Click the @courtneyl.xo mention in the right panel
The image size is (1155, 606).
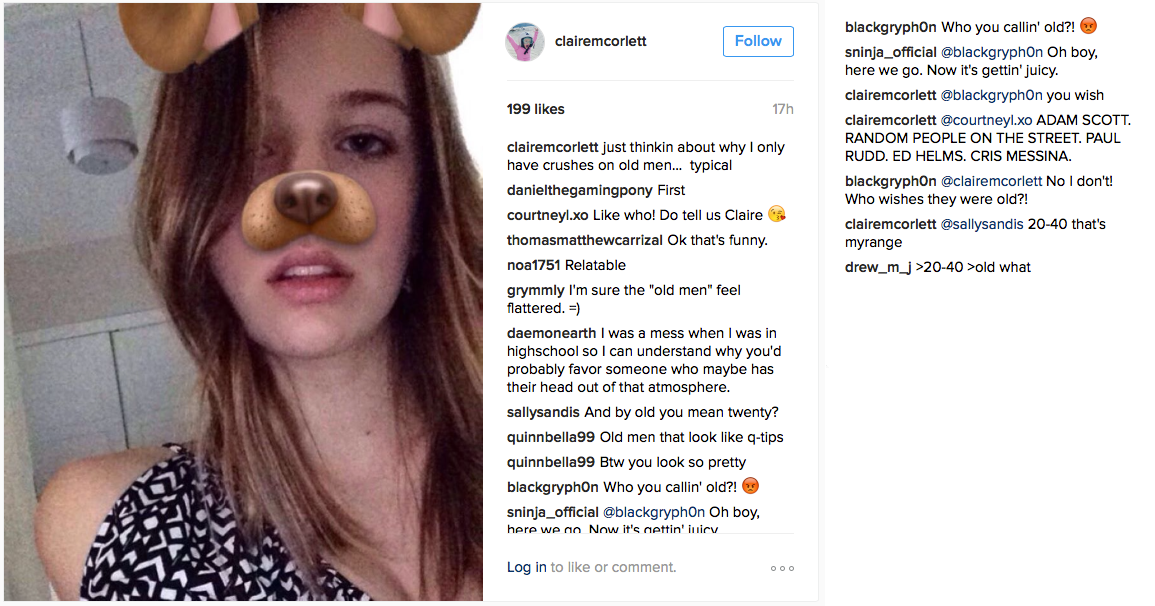tap(985, 120)
